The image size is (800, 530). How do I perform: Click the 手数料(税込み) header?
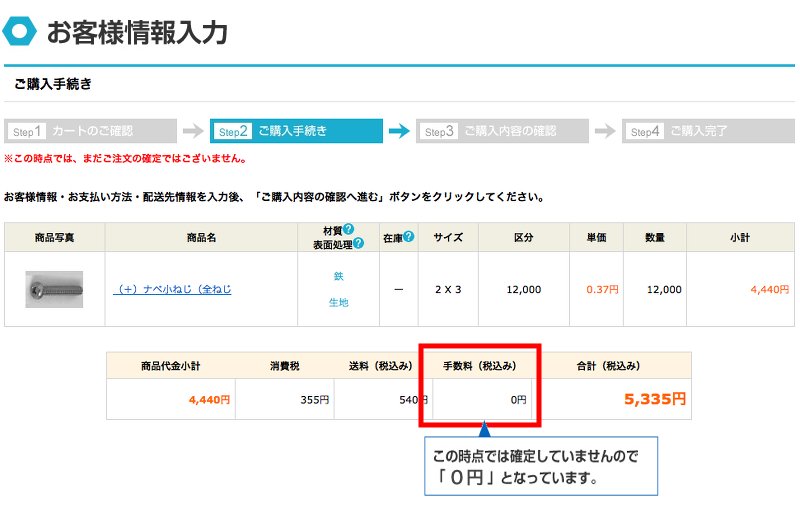point(480,366)
